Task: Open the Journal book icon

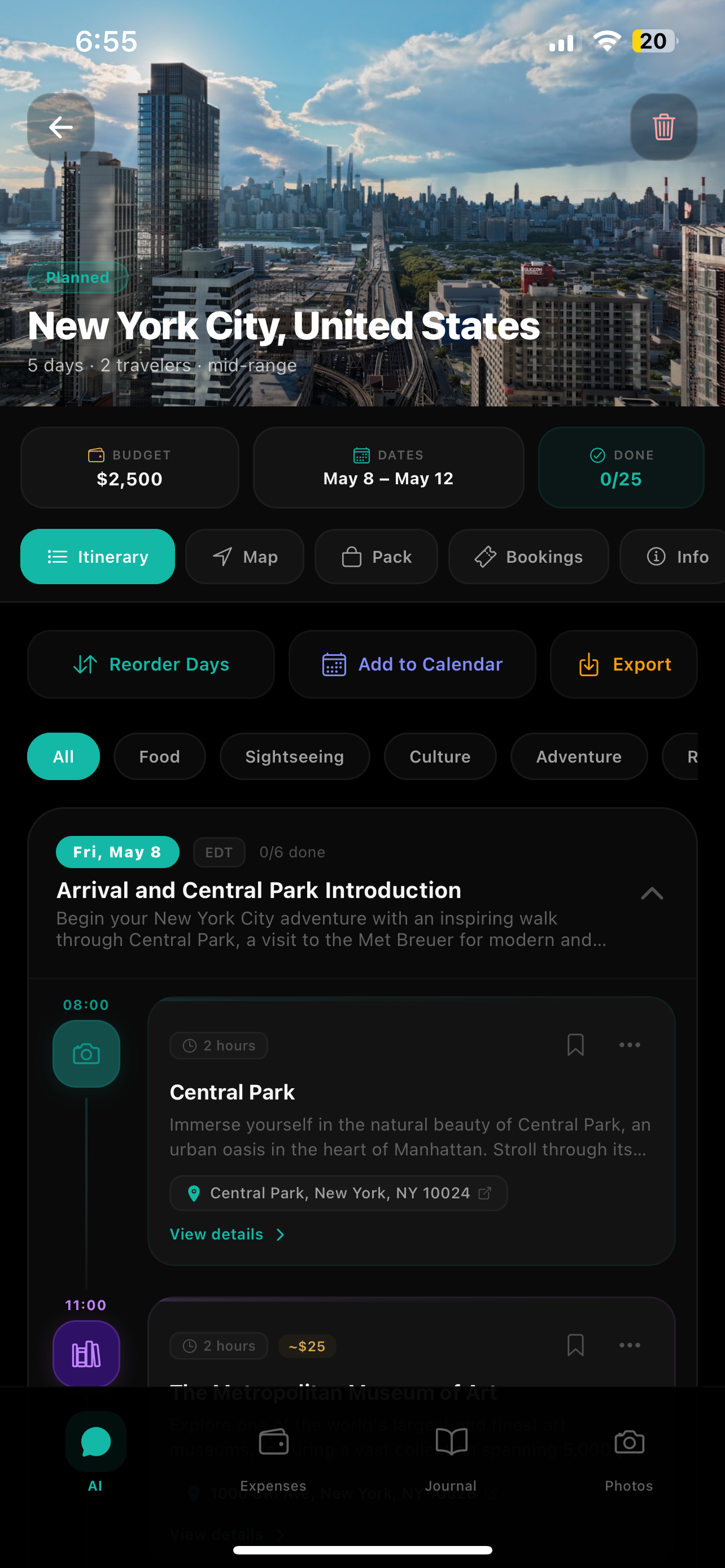Action: click(451, 1443)
